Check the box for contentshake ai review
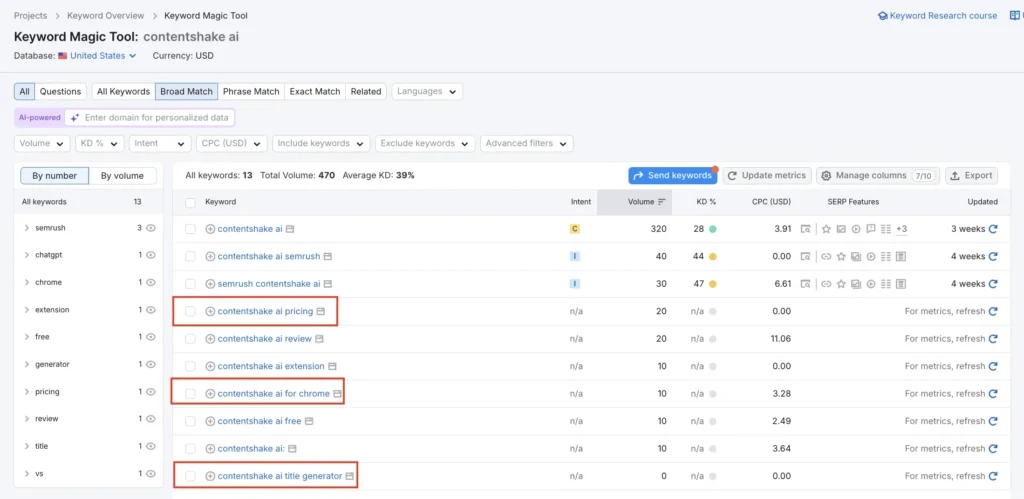This screenshot has height=499, width=1024. [190, 339]
